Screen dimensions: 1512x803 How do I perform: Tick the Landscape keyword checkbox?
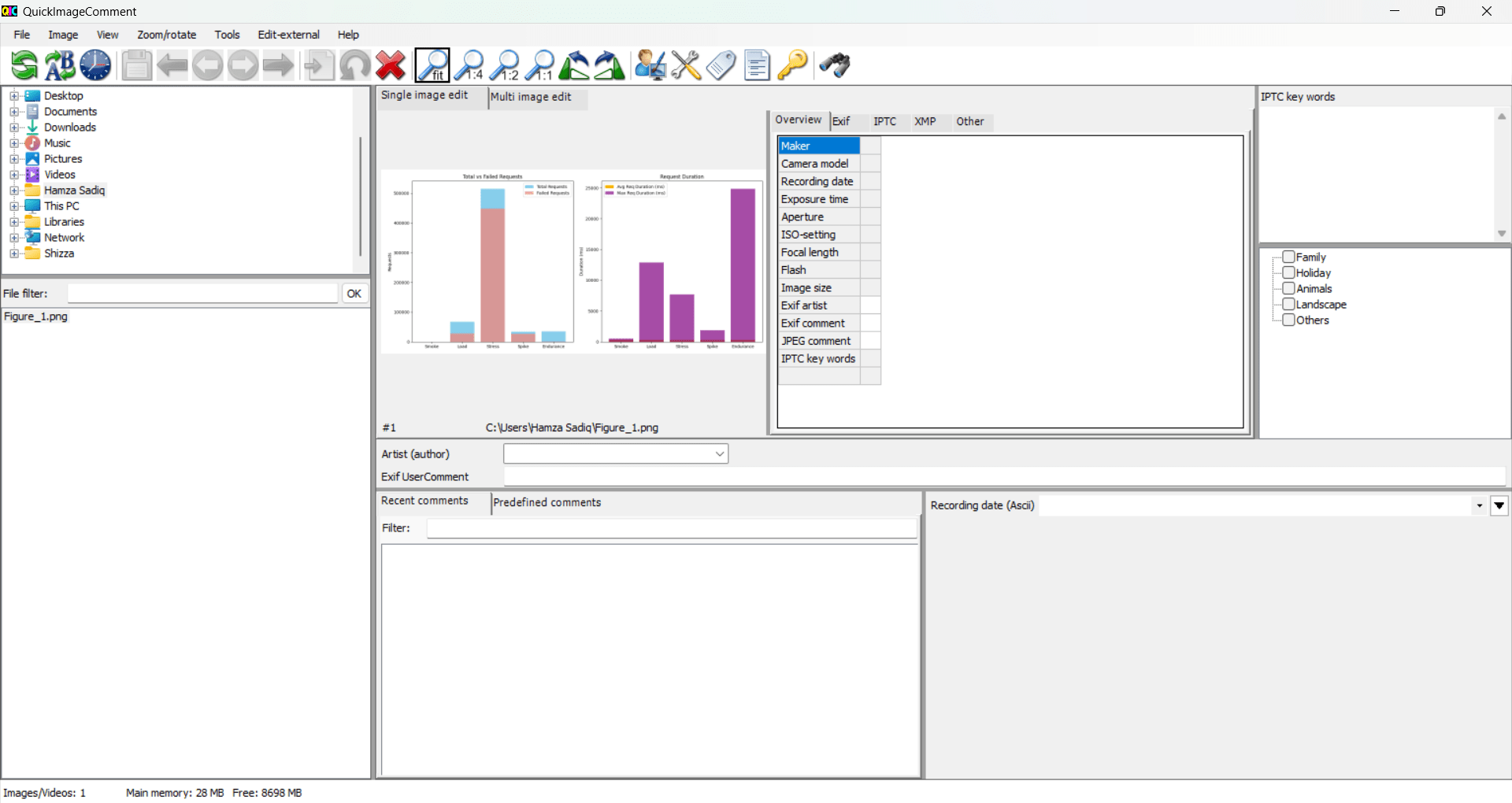(1289, 304)
